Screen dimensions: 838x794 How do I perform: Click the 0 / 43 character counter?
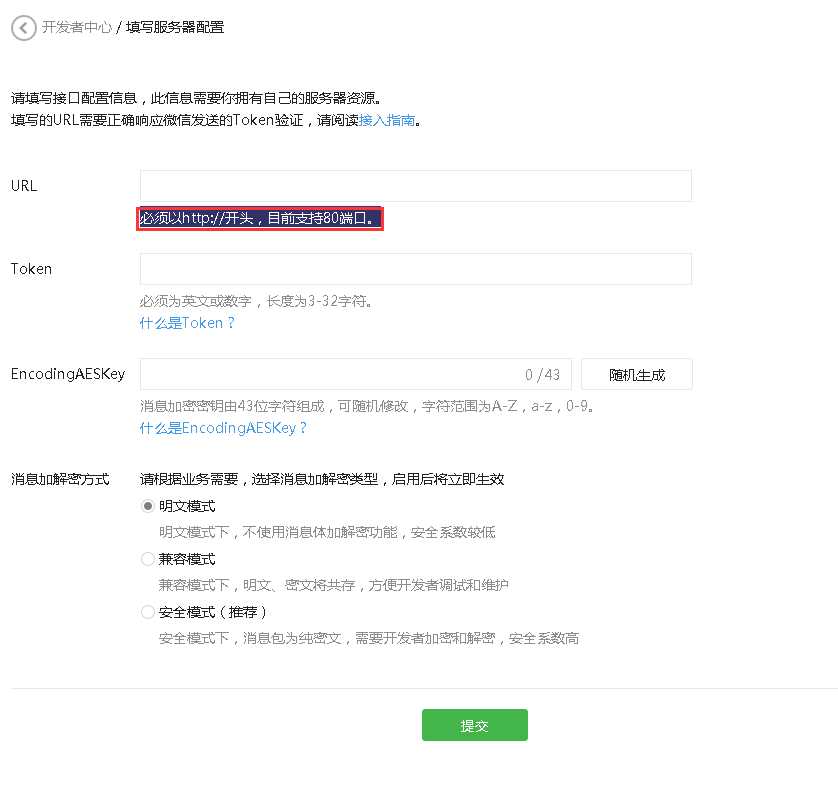click(x=542, y=375)
